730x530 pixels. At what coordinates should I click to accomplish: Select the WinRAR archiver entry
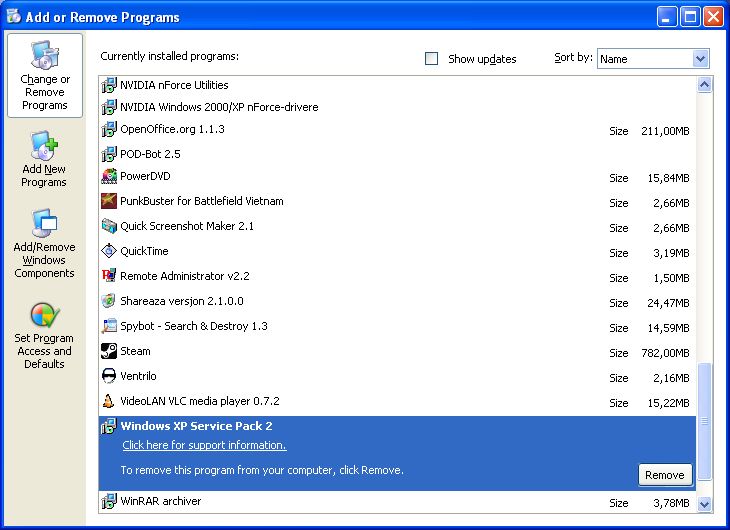click(x=397, y=502)
